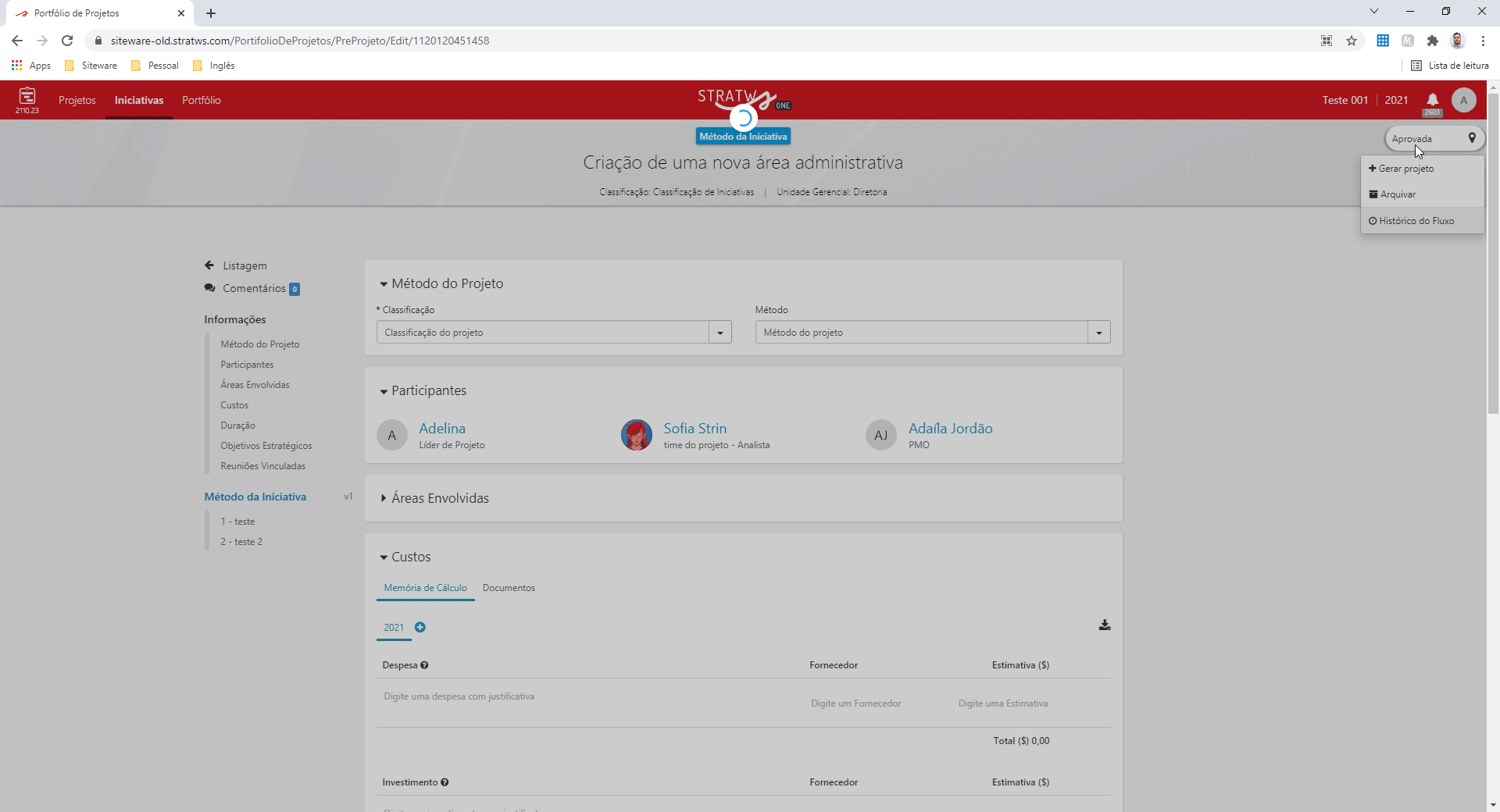Collapse the Custos section
Image resolution: width=1500 pixels, height=812 pixels.
coord(384,557)
